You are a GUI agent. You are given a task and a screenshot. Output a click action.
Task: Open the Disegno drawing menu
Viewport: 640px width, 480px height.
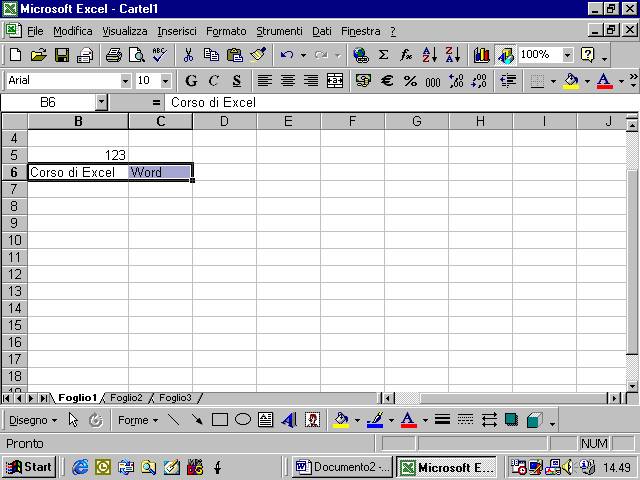click(33, 420)
